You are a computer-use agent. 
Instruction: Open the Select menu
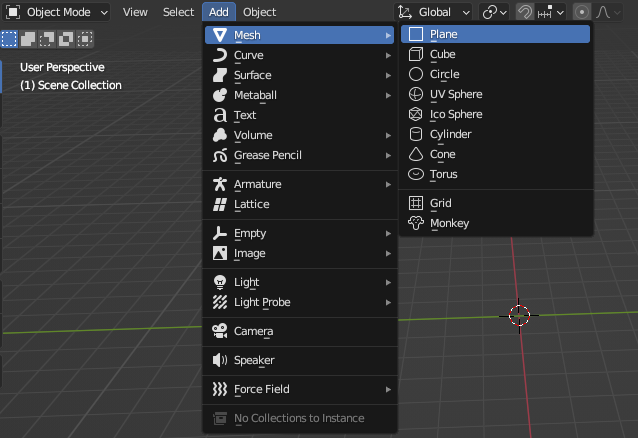[x=178, y=12]
